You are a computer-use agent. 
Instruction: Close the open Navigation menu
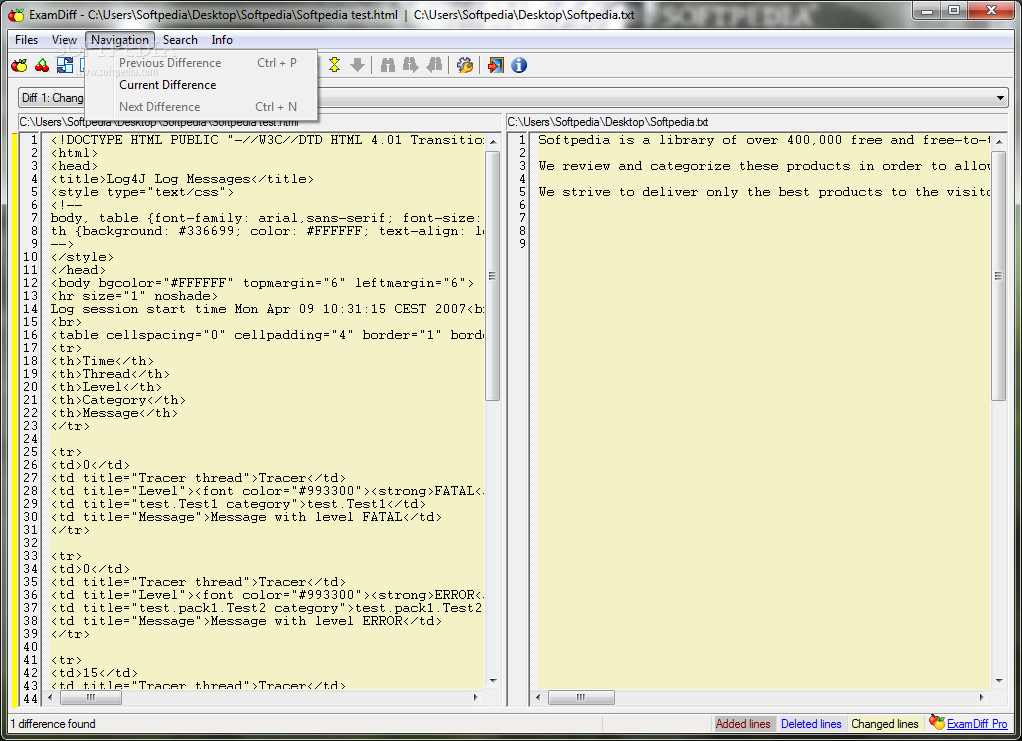120,40
